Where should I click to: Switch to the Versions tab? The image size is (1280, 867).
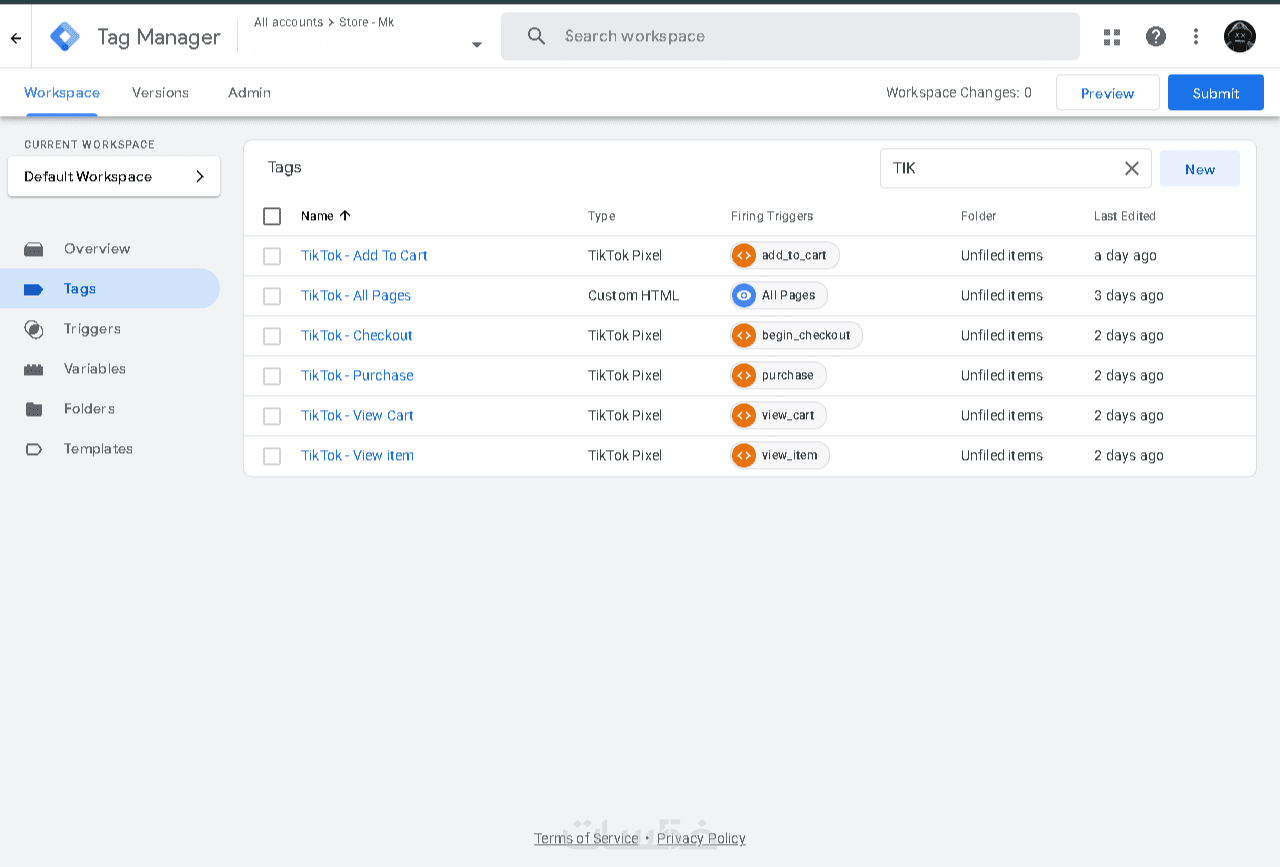pos(160,93)
